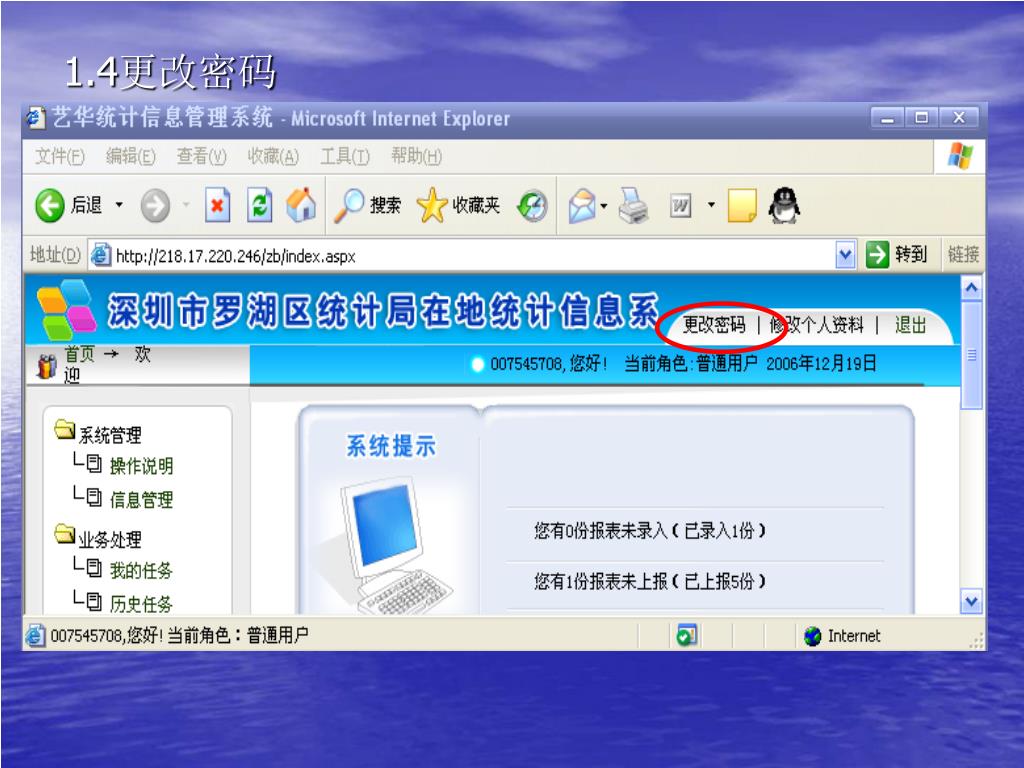Open History clock icon

coord(533,206)
